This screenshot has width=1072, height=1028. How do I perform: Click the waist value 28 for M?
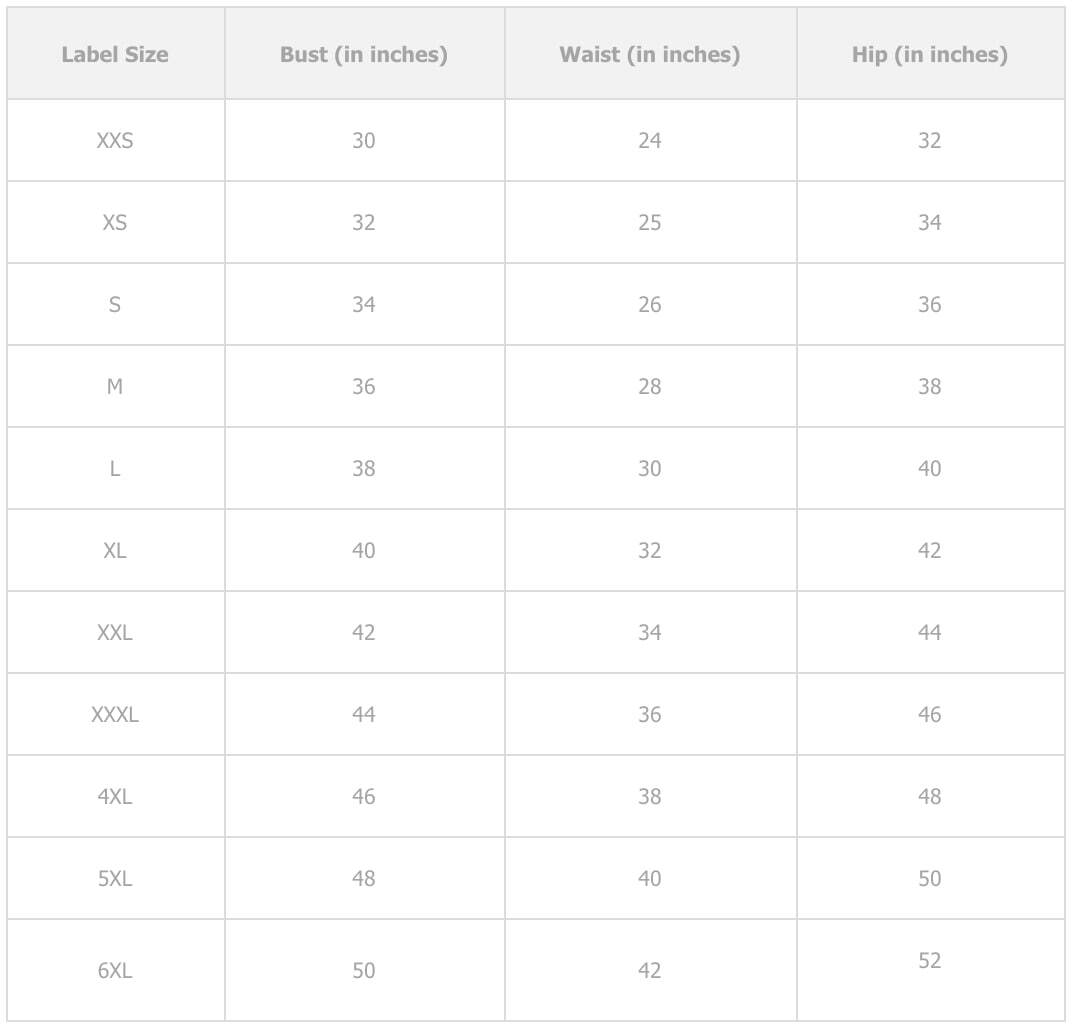click(x=650, y=387)
